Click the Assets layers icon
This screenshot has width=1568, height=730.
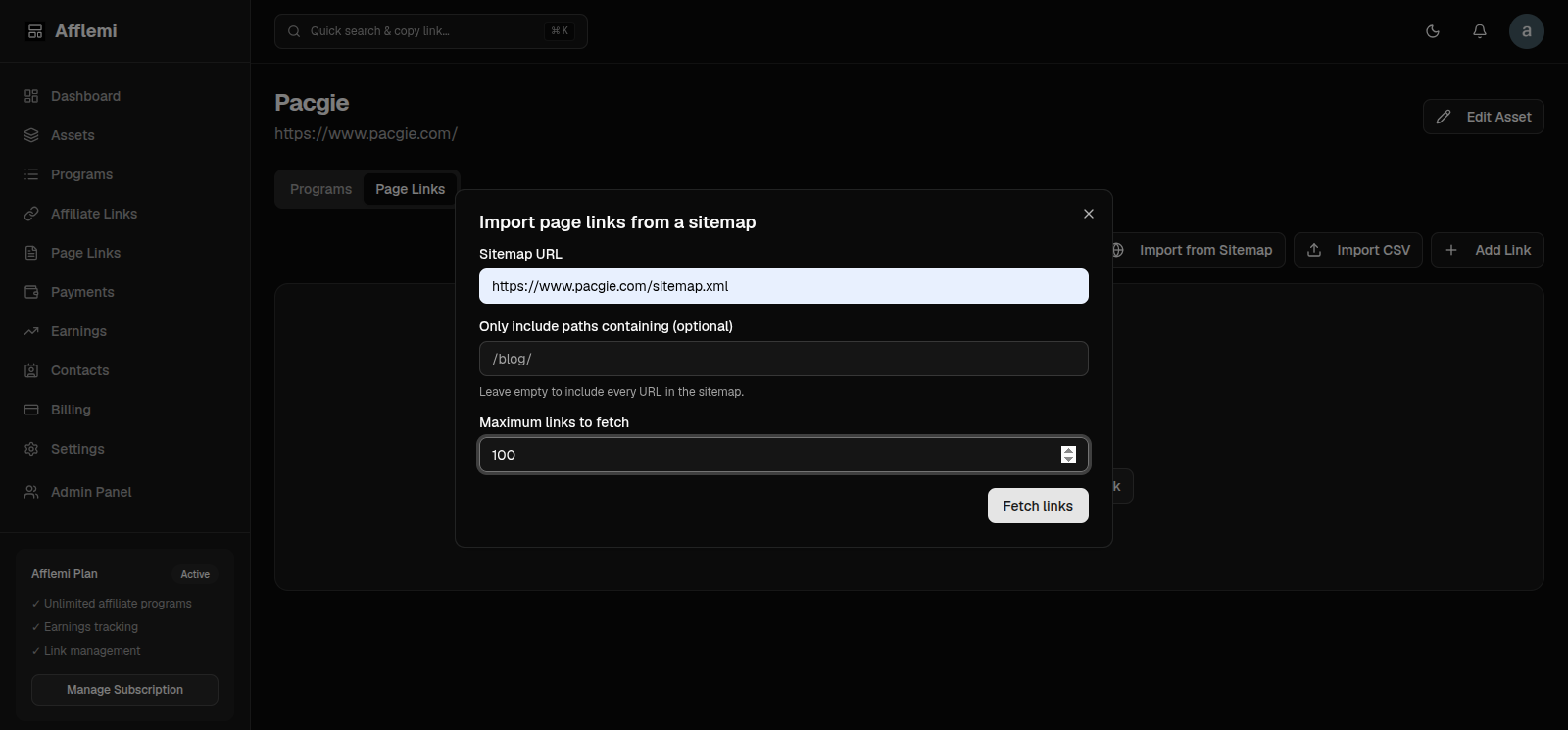(31, 135)
